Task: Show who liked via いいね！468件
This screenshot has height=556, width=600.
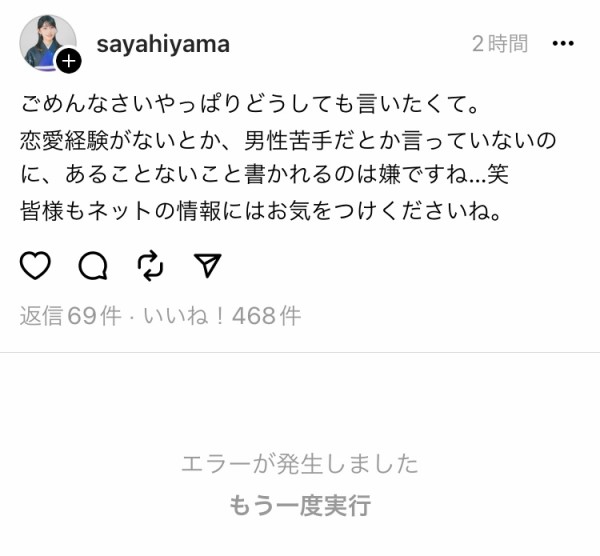Action: [222, 316]
